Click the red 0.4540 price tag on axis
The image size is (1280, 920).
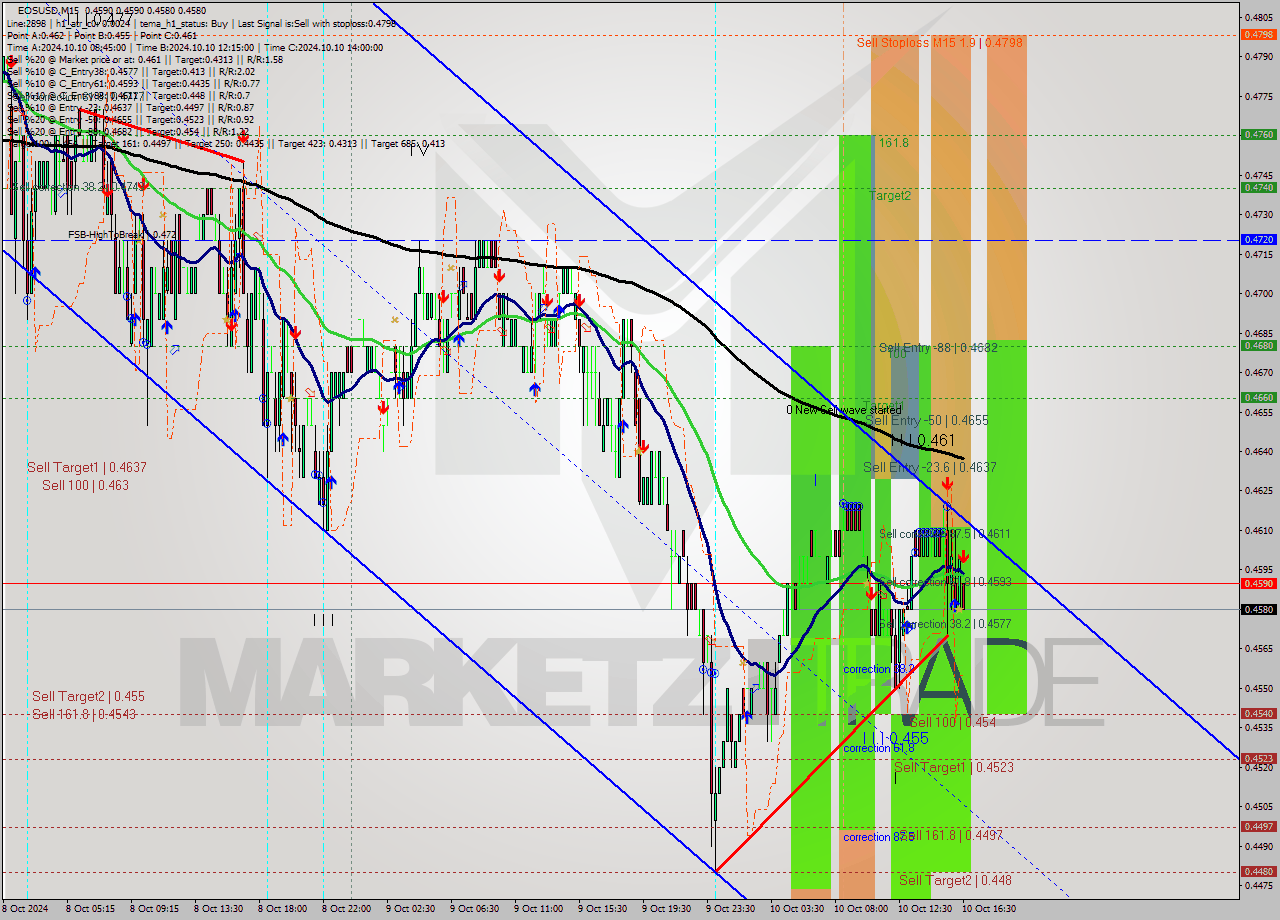(1258, 714)
